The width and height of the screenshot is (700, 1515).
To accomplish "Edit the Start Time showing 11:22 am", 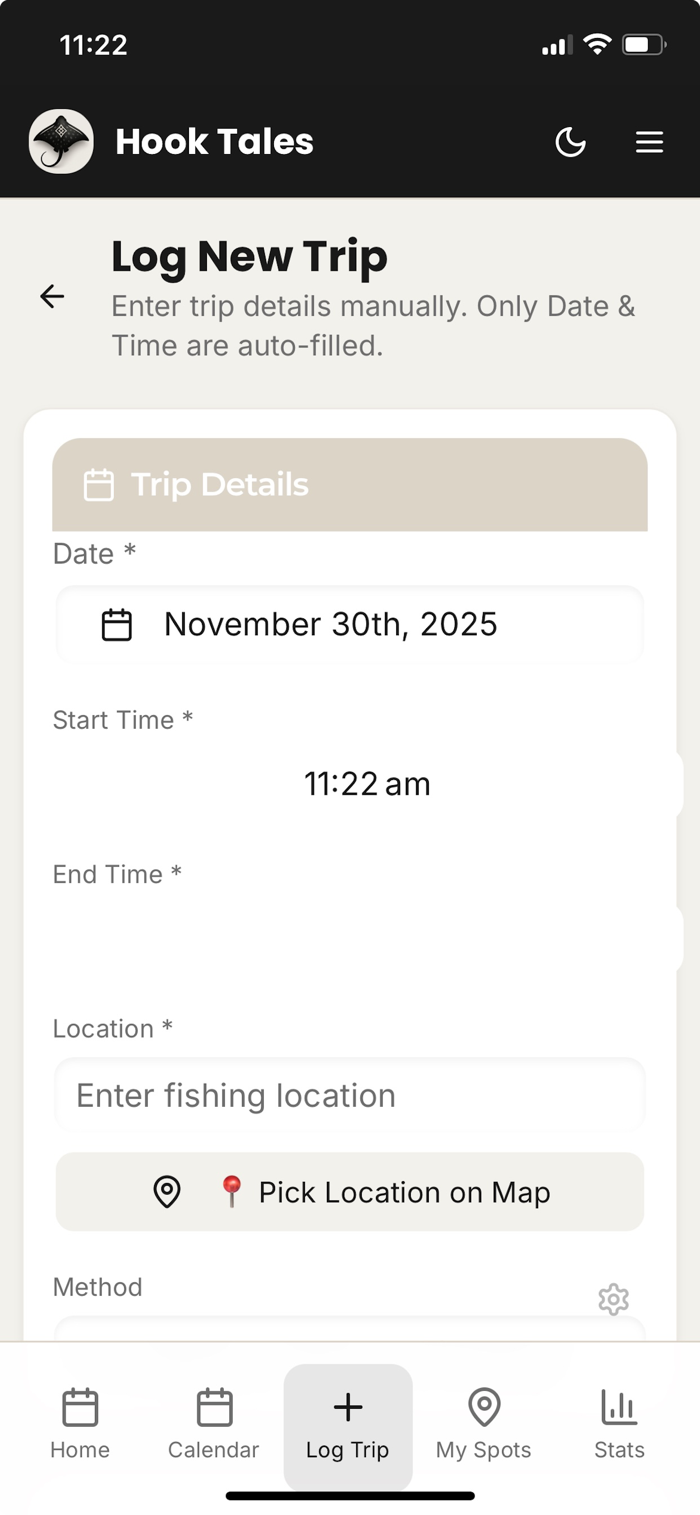I will [367, 784].
